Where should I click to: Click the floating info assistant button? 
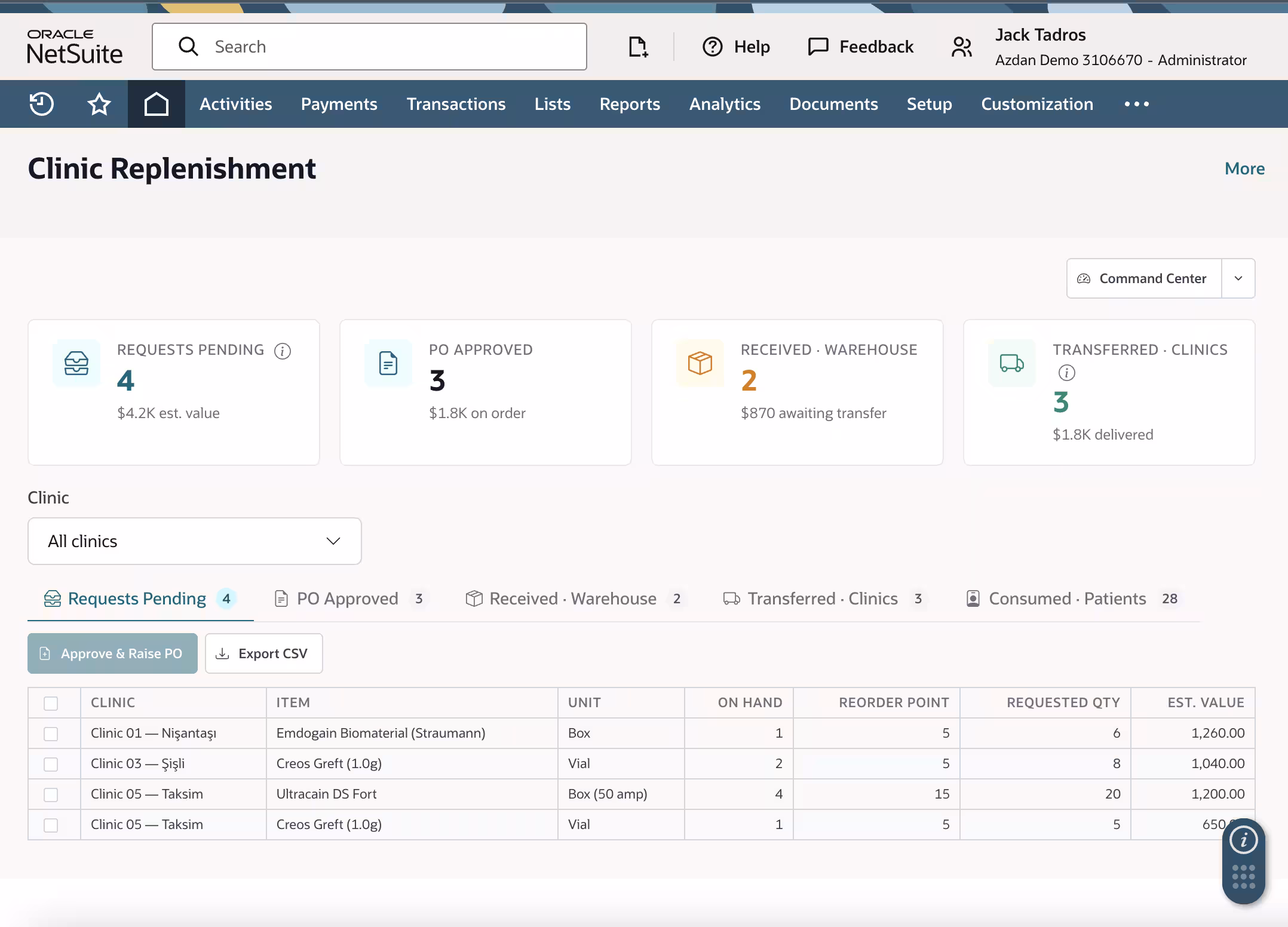[x=1244, y=840]
